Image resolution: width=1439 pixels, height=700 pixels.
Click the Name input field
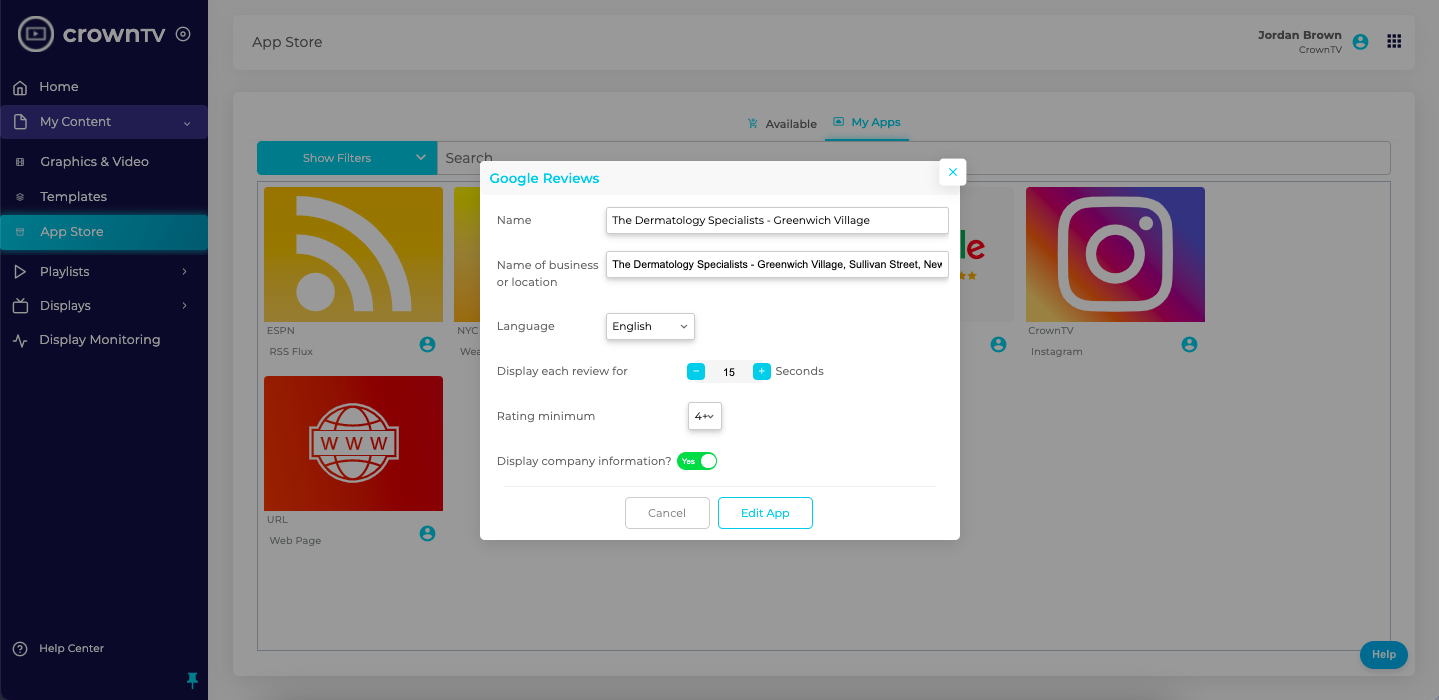point(777,220)
